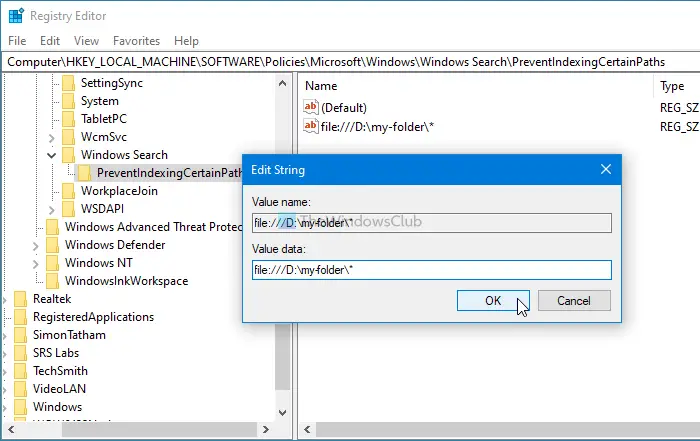Click the PreventIndexingCertainPaths folder icon

[x=84, y=173]
